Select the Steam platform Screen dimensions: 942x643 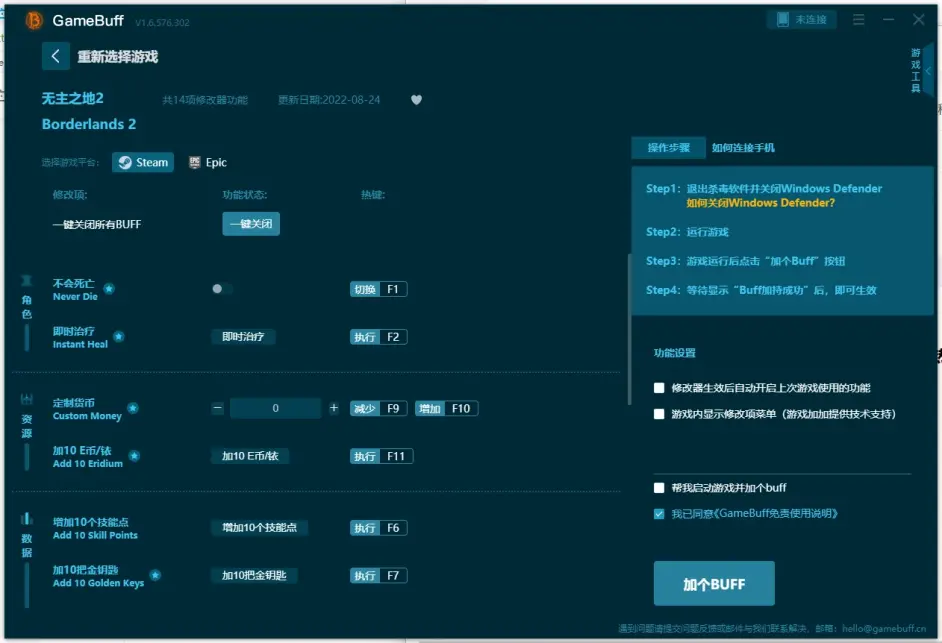(143, 162)
